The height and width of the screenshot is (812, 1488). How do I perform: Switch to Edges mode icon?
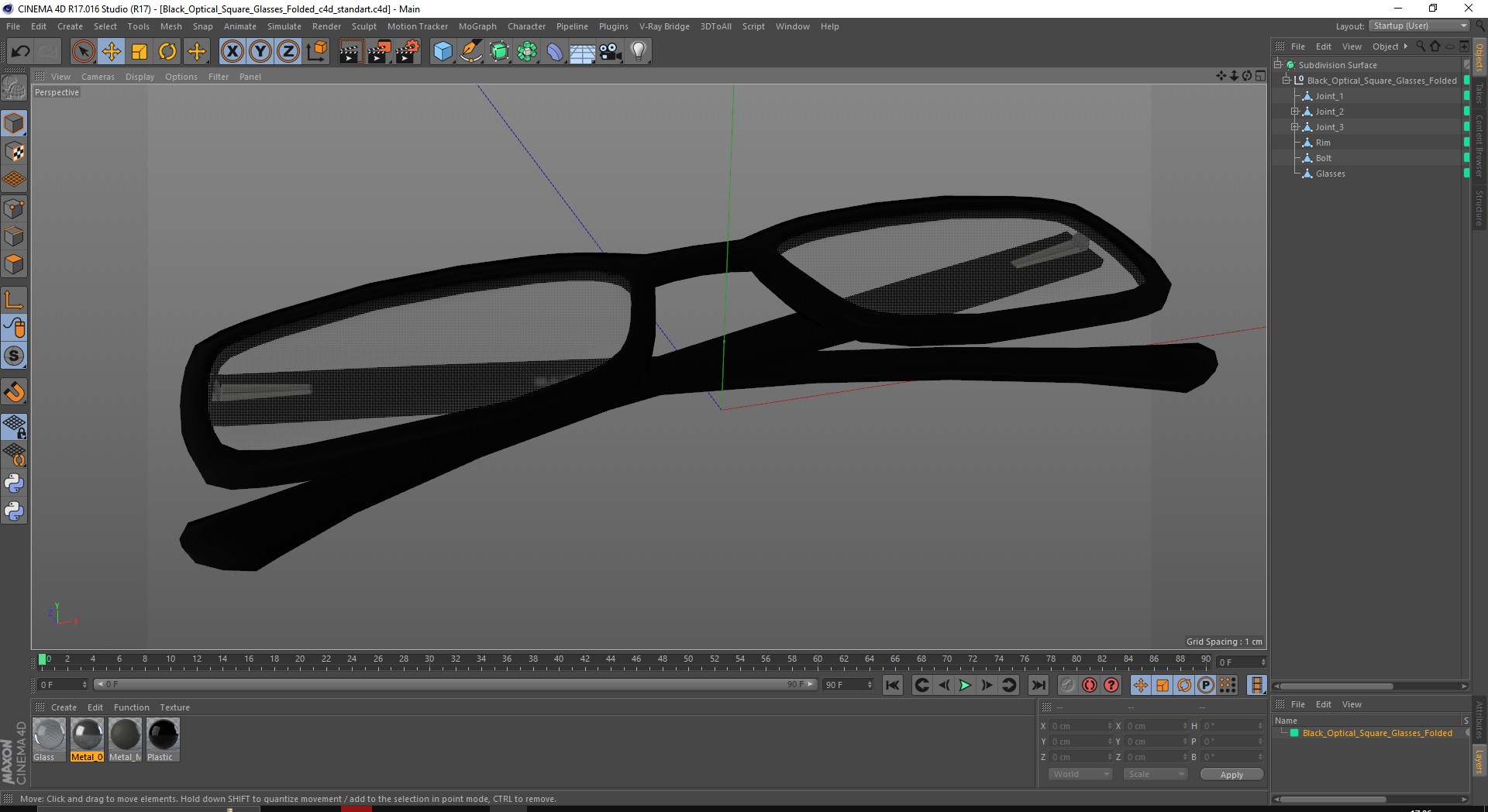[x=14, y=236]
